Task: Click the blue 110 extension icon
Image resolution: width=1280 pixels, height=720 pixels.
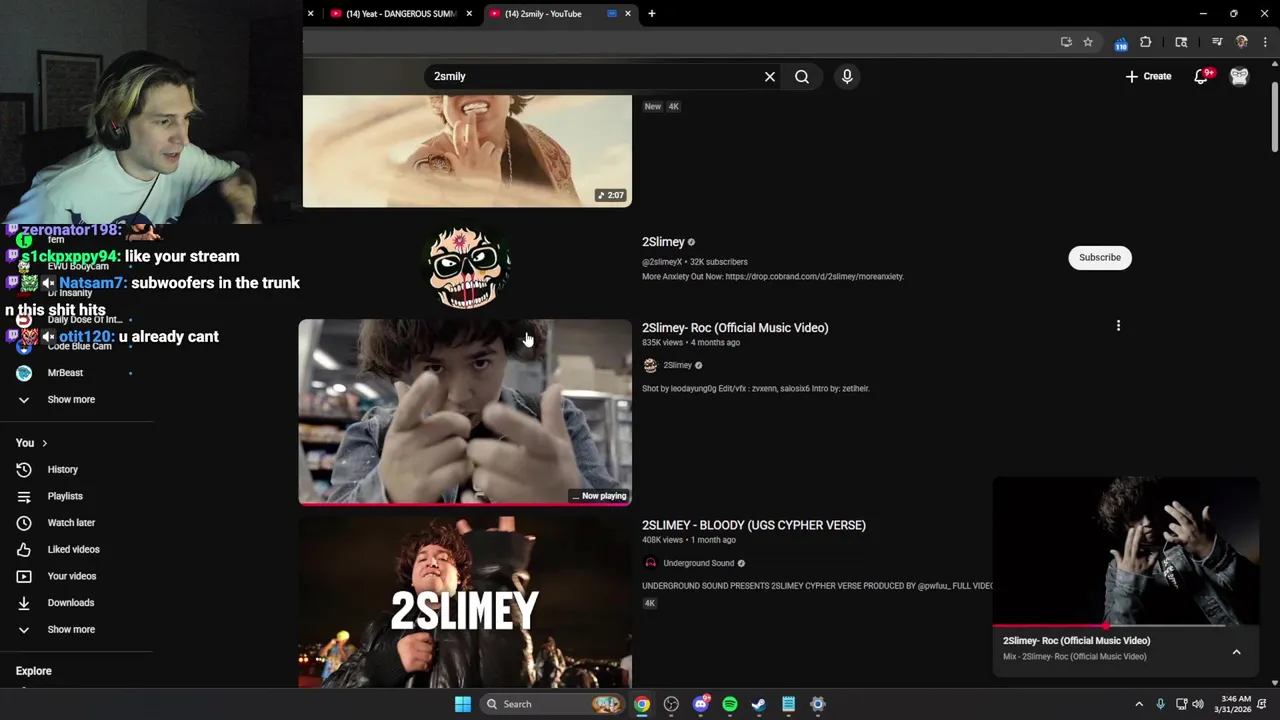Action: point(1121,43)
